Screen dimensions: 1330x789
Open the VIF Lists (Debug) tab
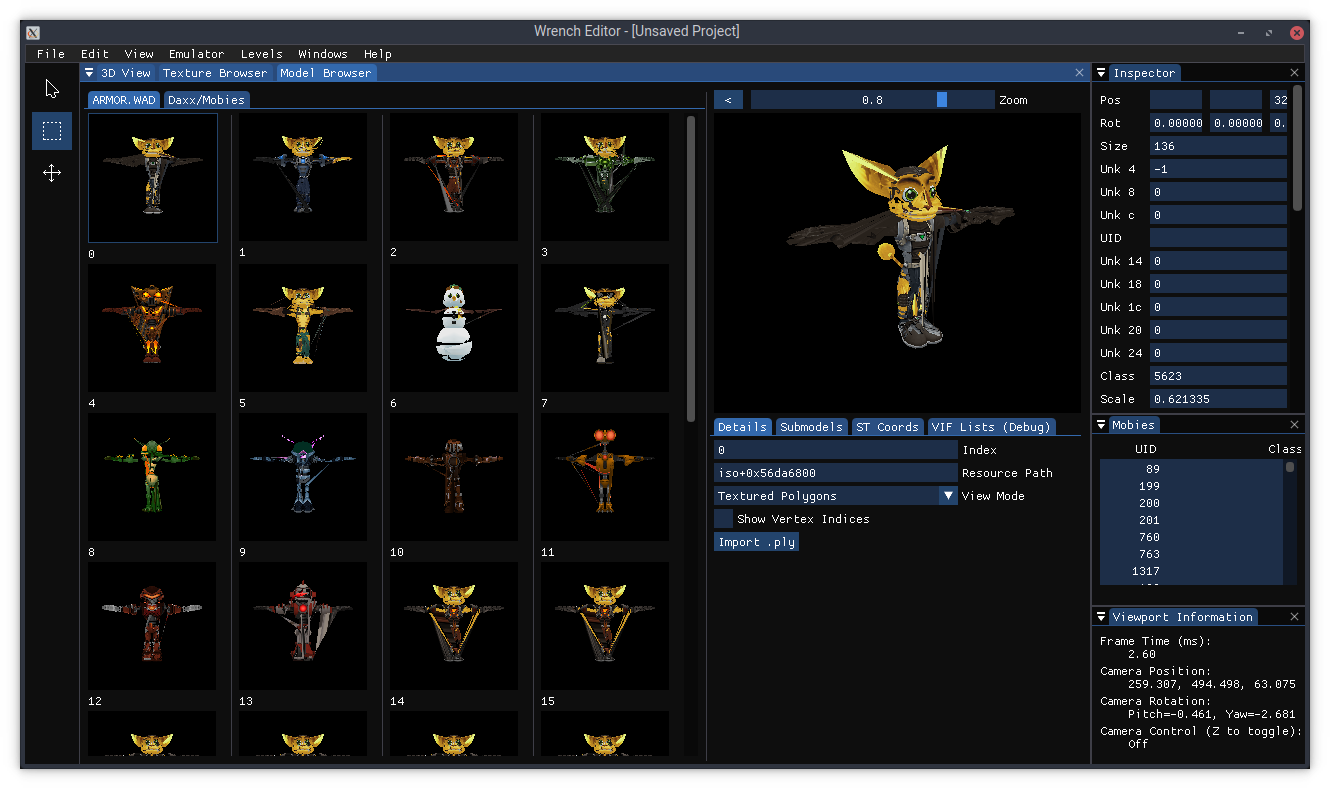click(x=991, y=427)
